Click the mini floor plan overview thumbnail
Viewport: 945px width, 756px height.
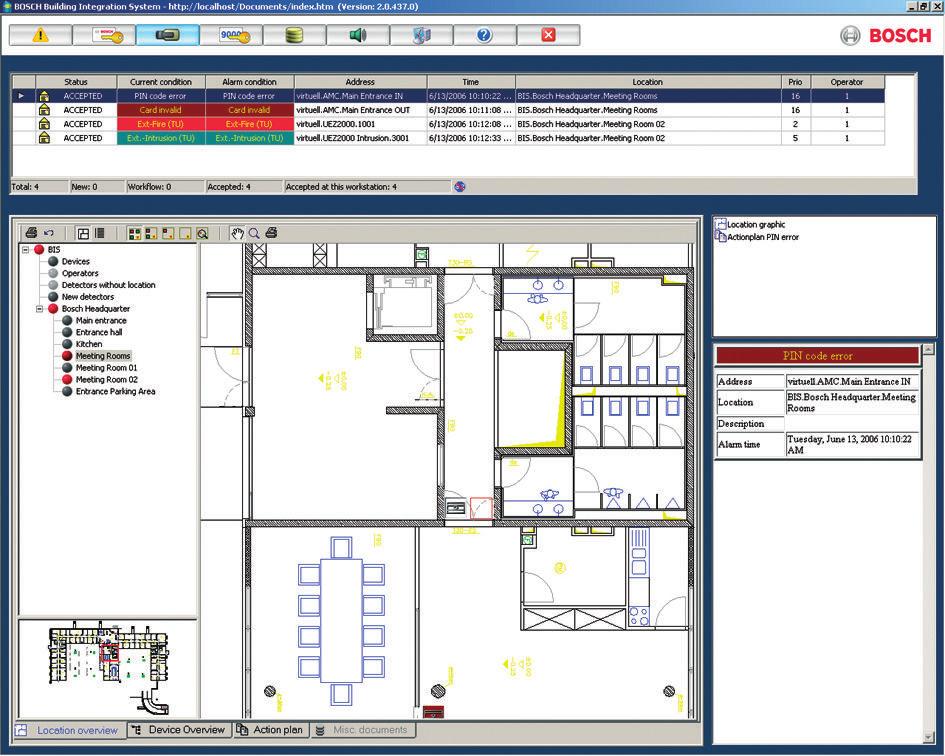pos(108,669)
